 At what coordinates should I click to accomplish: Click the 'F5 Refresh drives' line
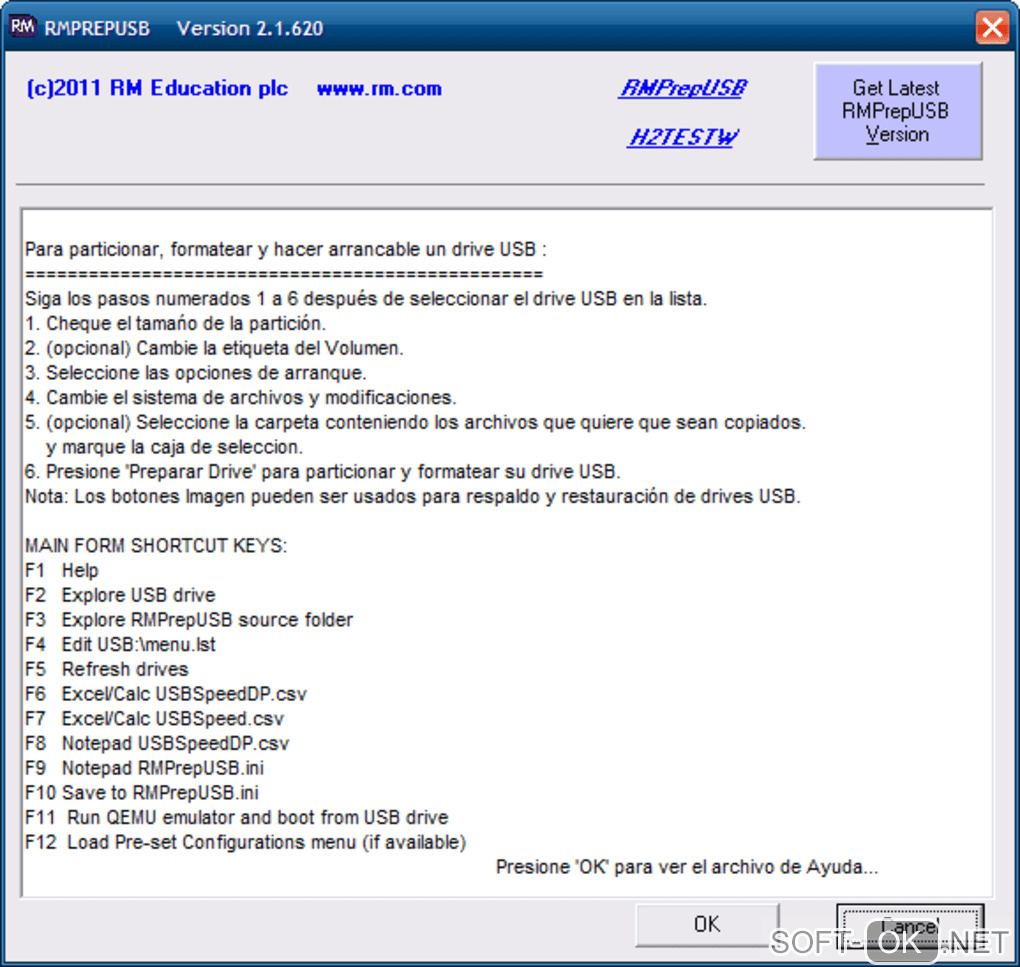pyautogui.click(x=107, y=669)
